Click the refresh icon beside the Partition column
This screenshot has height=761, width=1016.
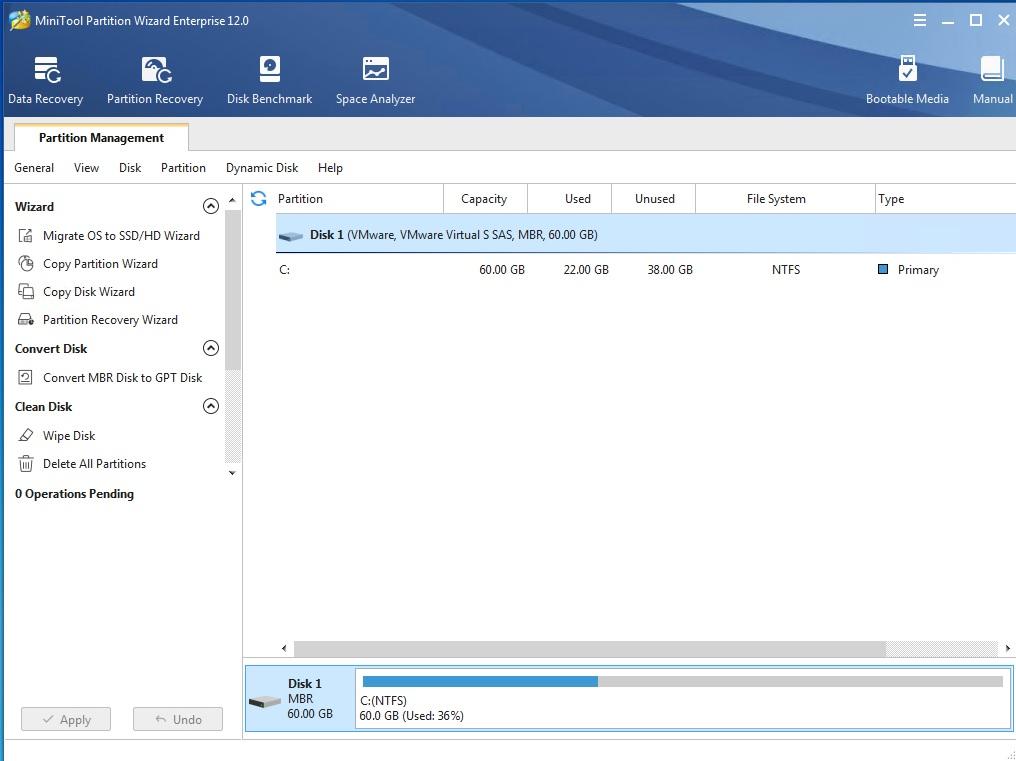coord(259,198)
